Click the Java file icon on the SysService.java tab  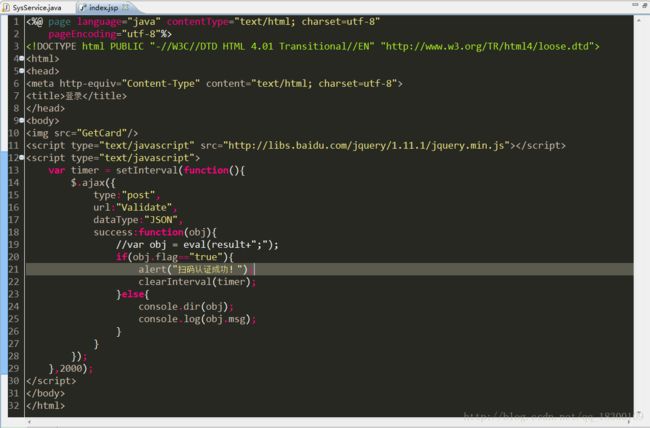point(6,7)
